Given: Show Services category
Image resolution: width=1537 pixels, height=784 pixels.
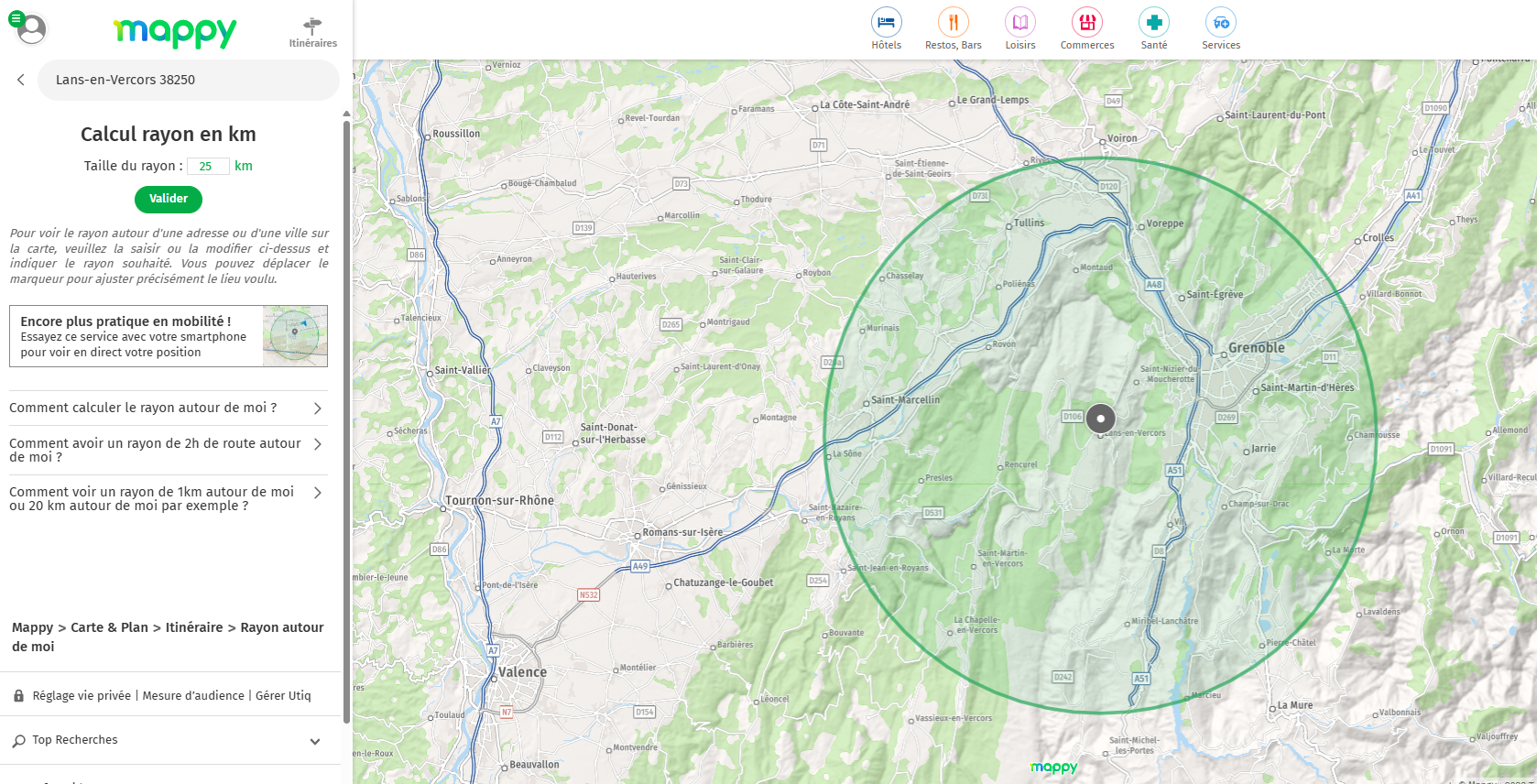Looking at the screenshot, I should pos(1221,28).
